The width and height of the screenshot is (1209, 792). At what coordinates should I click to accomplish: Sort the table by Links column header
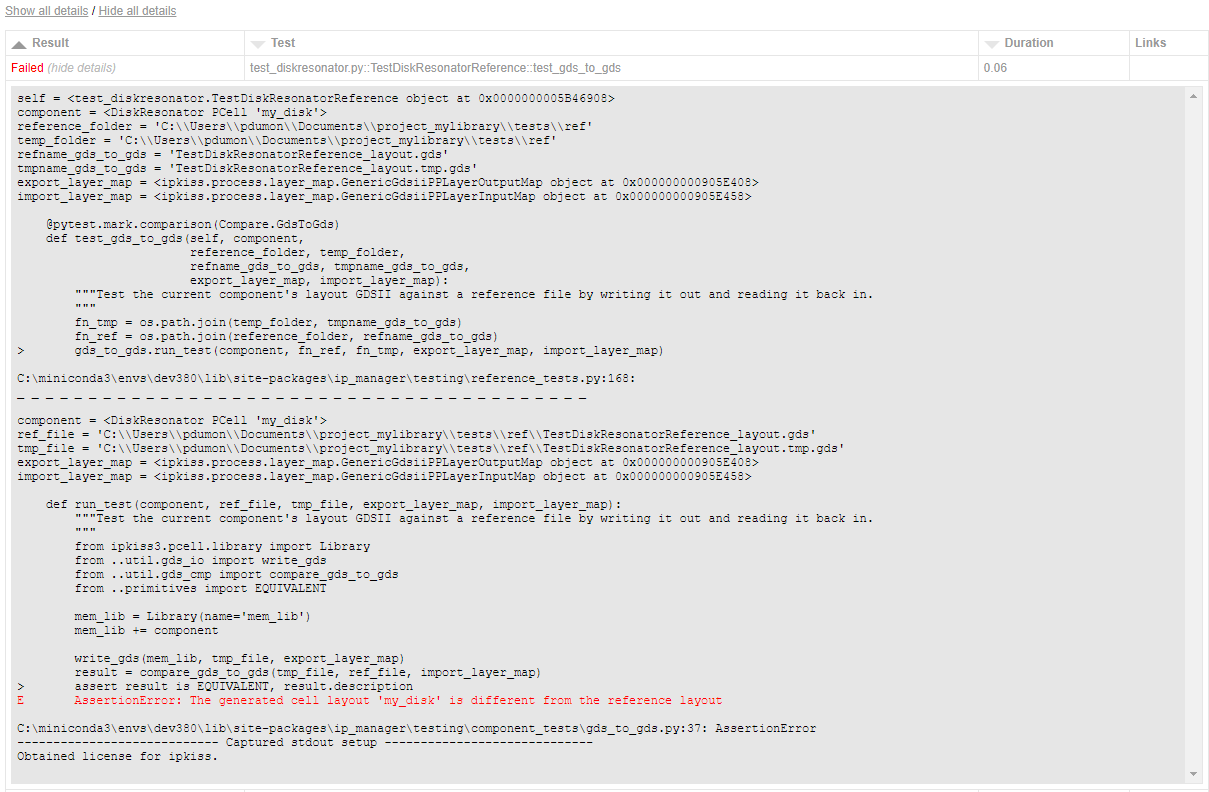(1151, 43)
